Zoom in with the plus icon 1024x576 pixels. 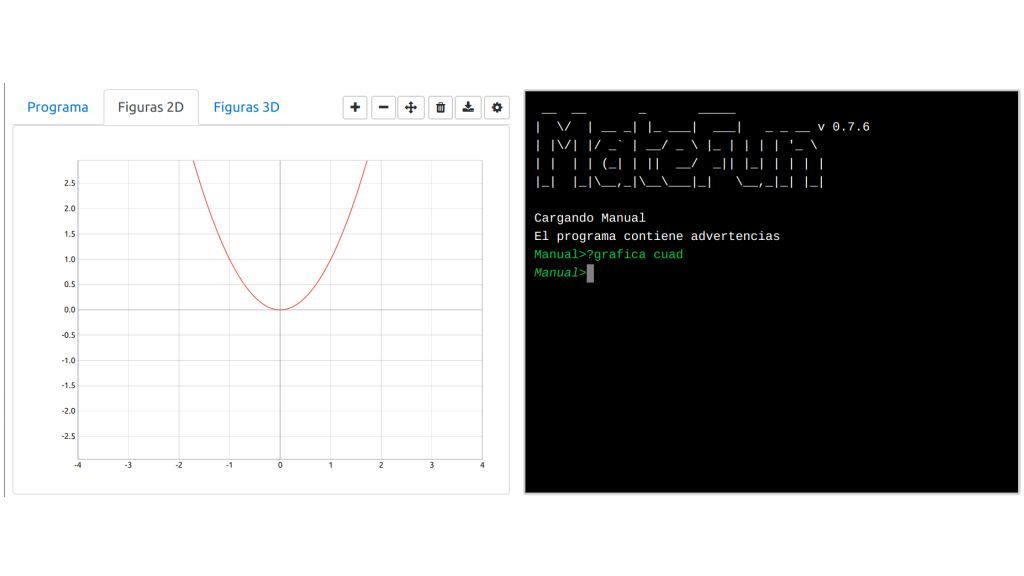pyautogui.click(x=355, y=108)
